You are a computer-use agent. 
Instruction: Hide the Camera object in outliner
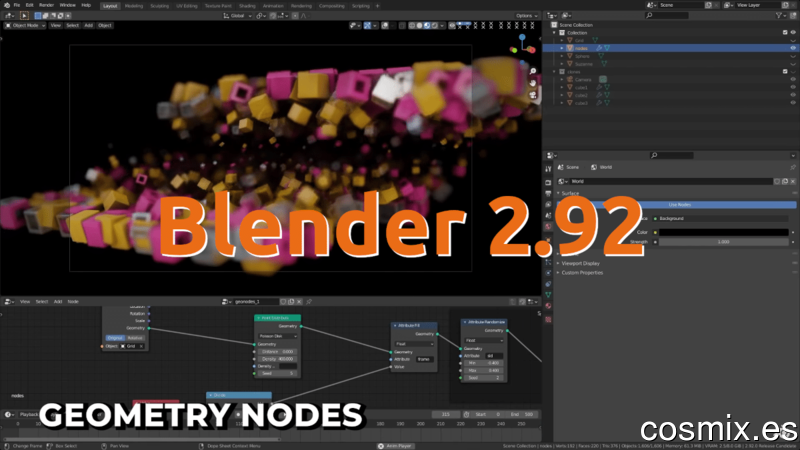tap(793, 80)
